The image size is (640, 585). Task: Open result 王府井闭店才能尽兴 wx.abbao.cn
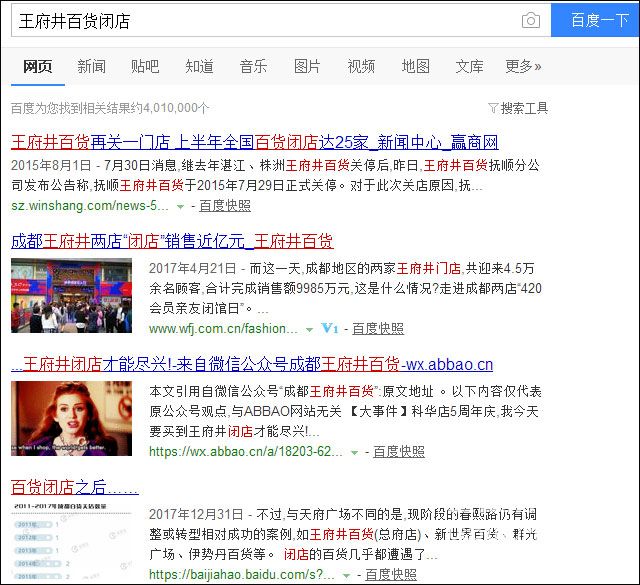coord(252,364)
